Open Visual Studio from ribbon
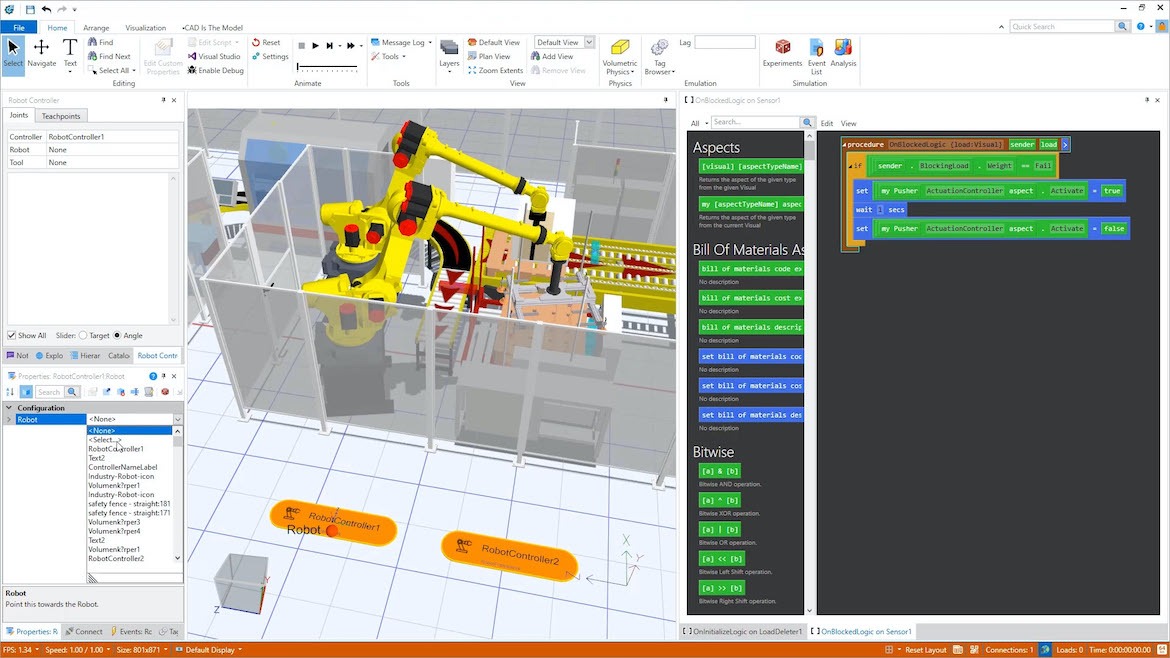 click(214, 56)
